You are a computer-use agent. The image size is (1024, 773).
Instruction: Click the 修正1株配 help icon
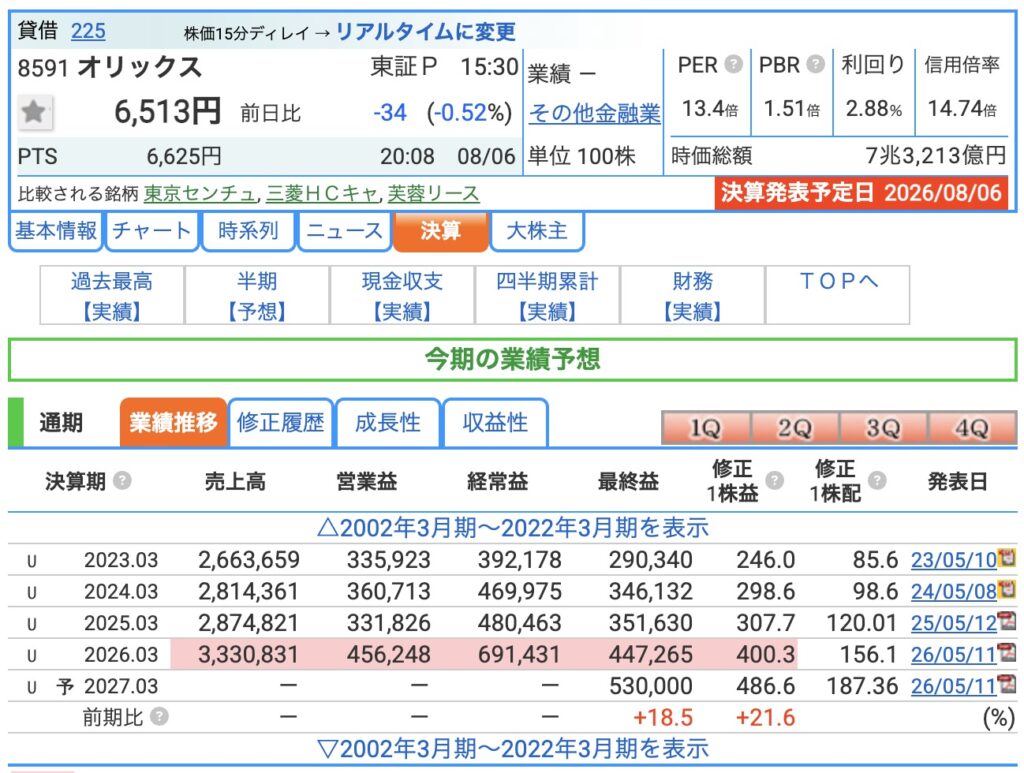tap(877, 481)
